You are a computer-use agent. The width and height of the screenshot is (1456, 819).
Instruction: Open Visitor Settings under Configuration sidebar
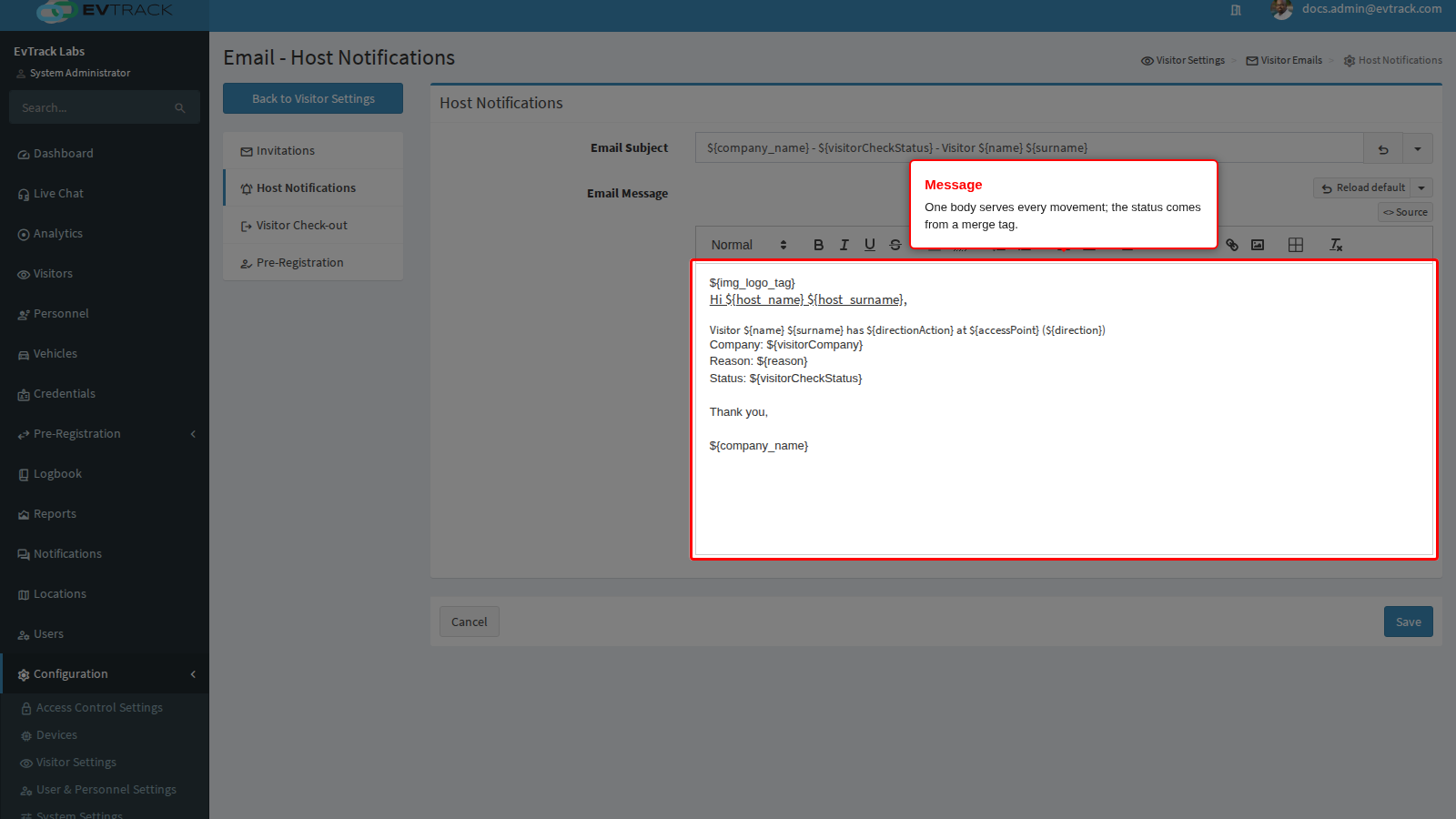tap(105, 763)
